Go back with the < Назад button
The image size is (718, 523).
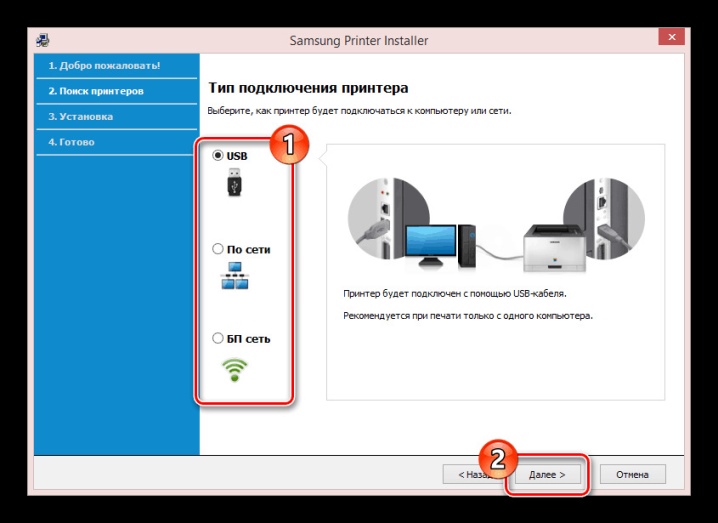[x=475, y=474]
